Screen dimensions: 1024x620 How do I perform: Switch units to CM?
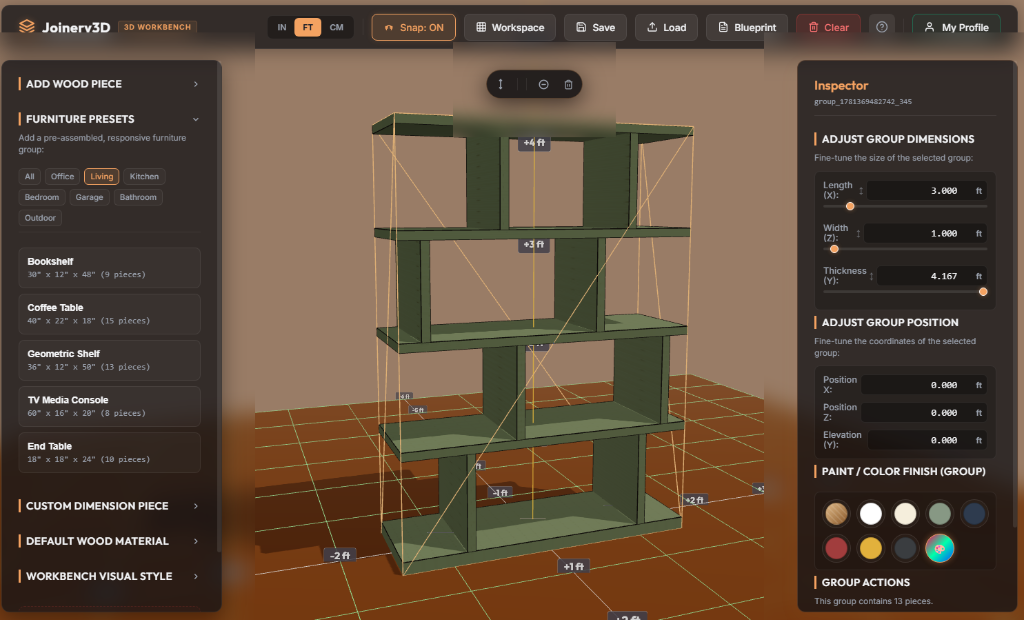point(336,27)
